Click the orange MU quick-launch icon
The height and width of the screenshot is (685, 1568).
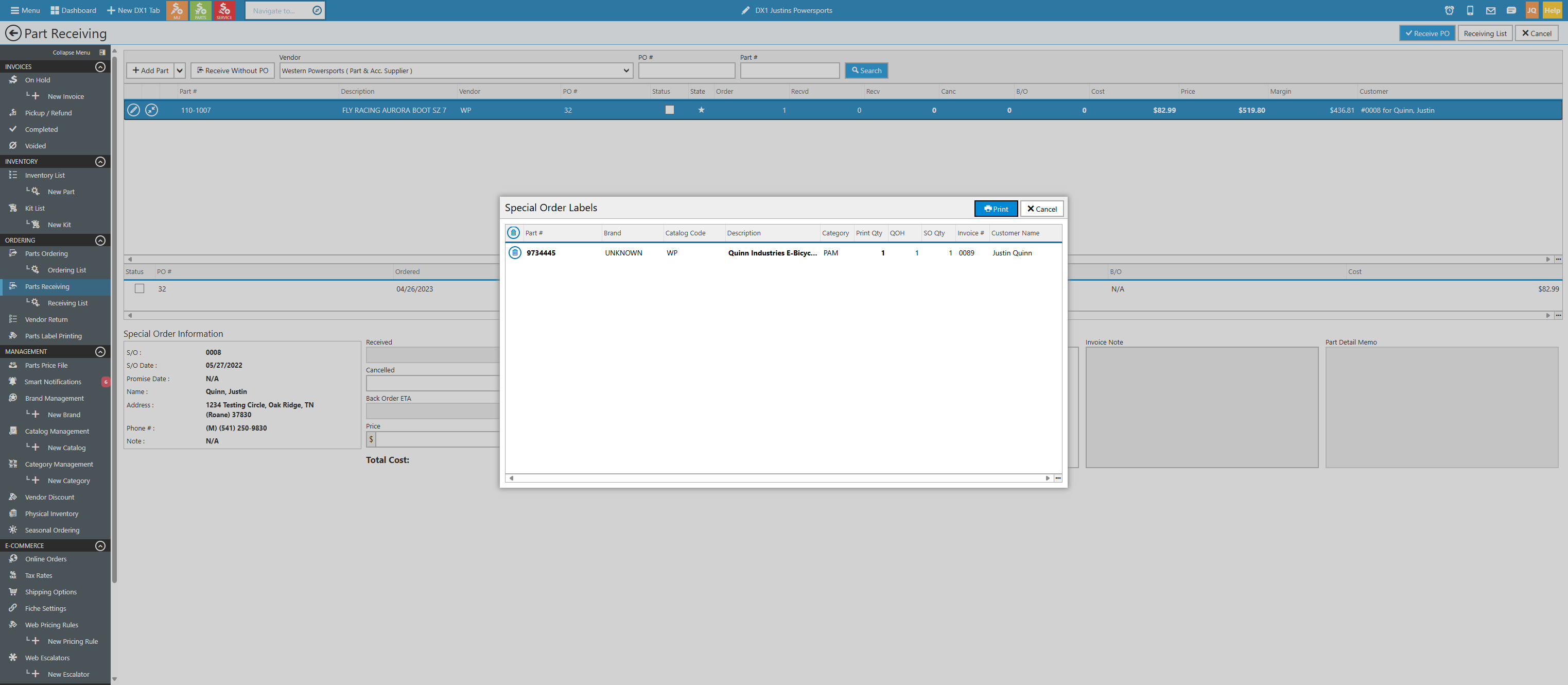177,10
